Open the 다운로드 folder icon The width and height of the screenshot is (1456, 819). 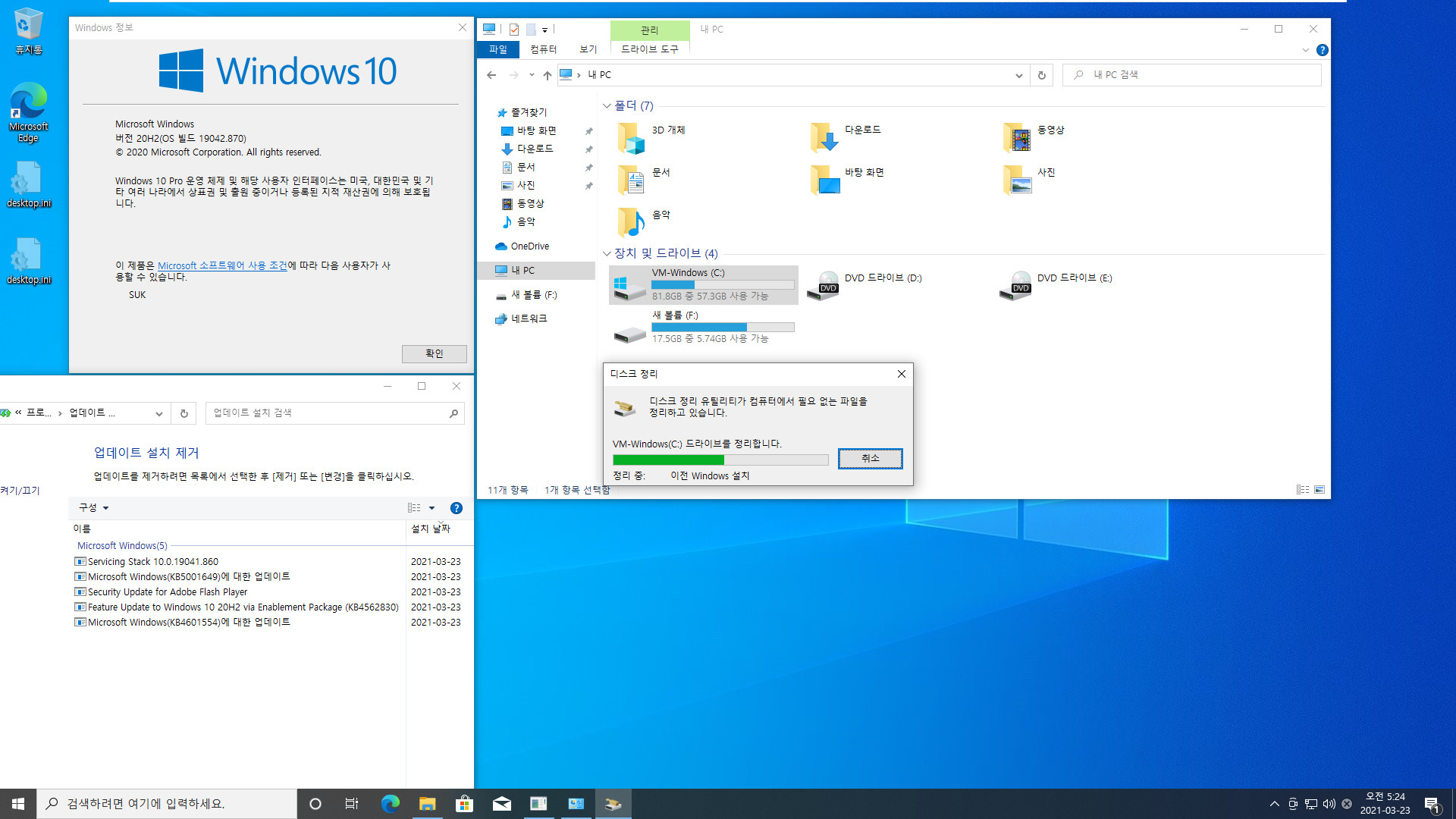point(824,138)
